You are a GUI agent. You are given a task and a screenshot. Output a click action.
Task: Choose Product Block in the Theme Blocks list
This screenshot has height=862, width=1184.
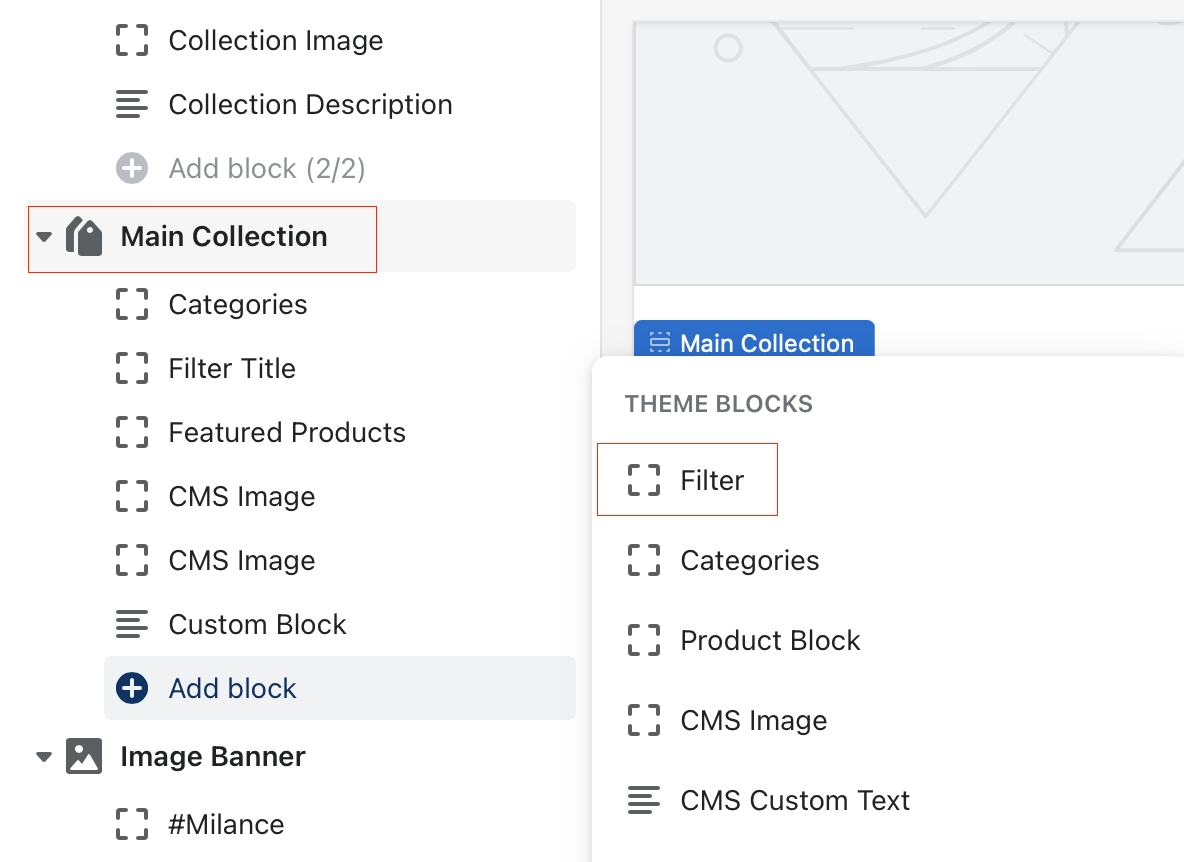pyautogui.click(x=770, y=640)
